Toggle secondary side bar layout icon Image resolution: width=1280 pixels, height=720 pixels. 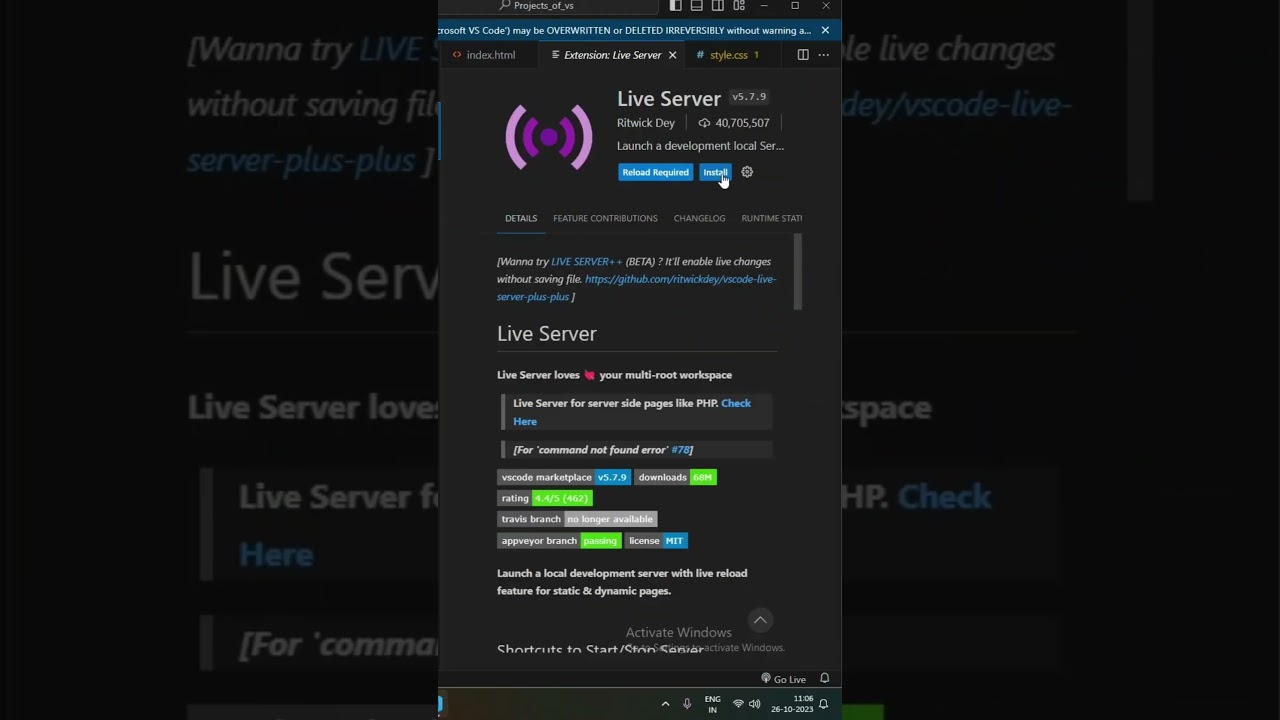tap(718, 6)
